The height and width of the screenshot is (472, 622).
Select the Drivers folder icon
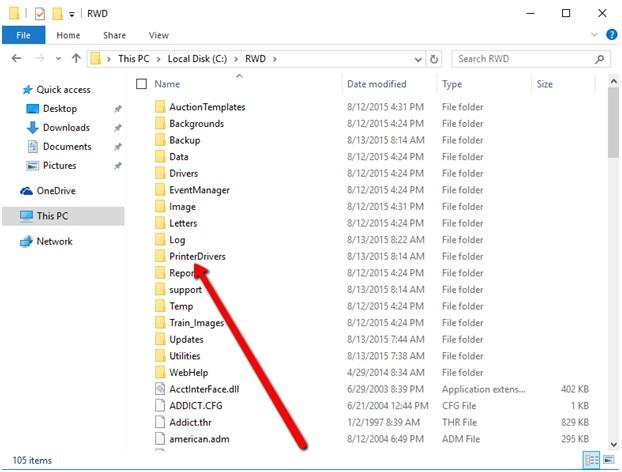coord(160,174)
